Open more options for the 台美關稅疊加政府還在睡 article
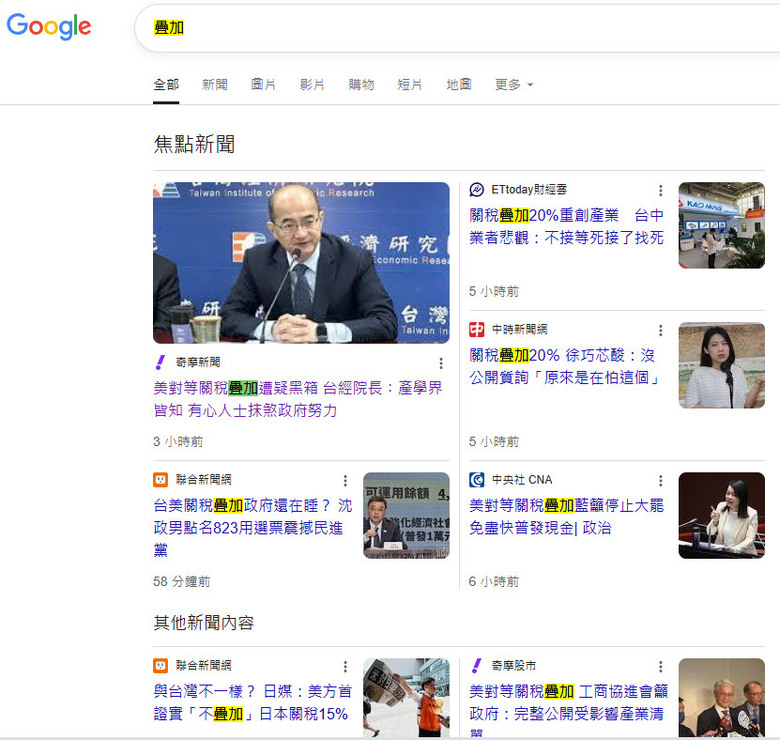Image resolution: width=780 pixels, height=740 pixels. [345, 480]
